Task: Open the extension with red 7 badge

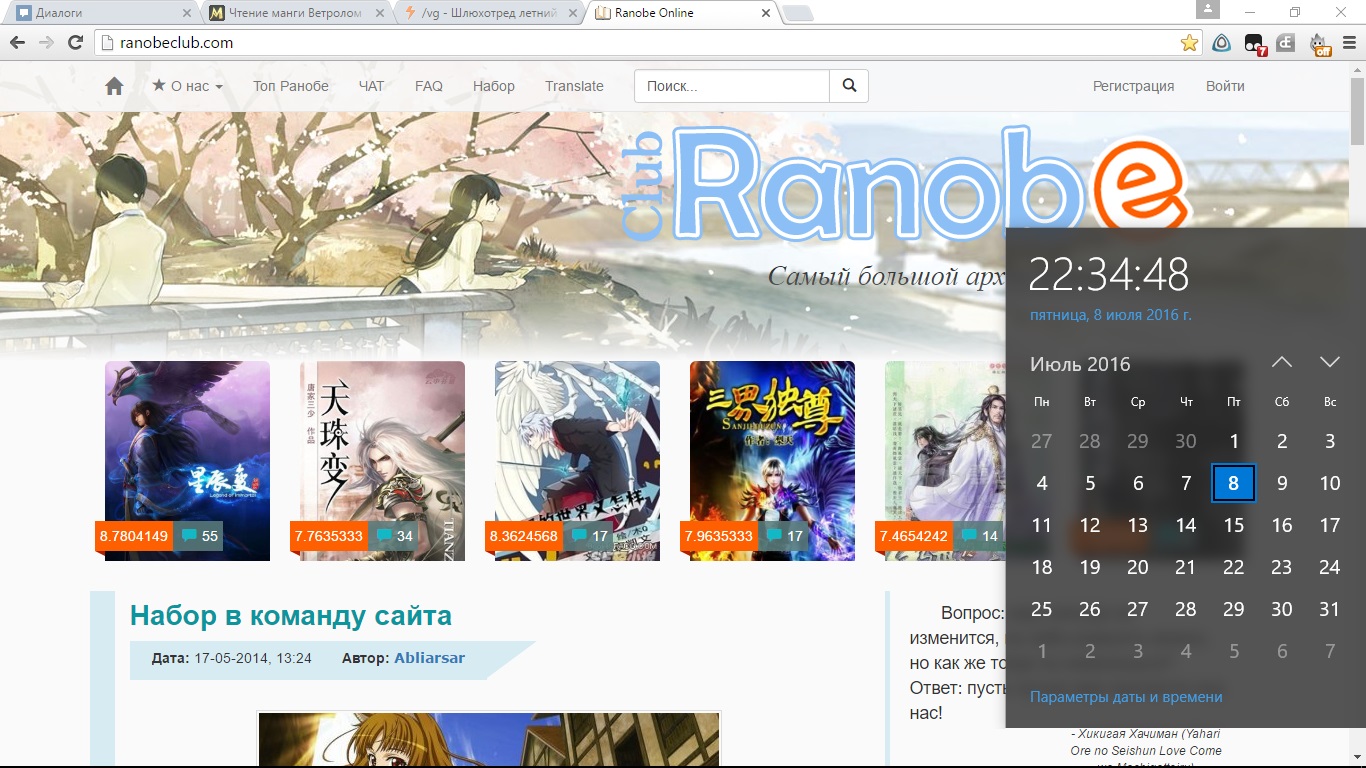Action: (1254, 43)
